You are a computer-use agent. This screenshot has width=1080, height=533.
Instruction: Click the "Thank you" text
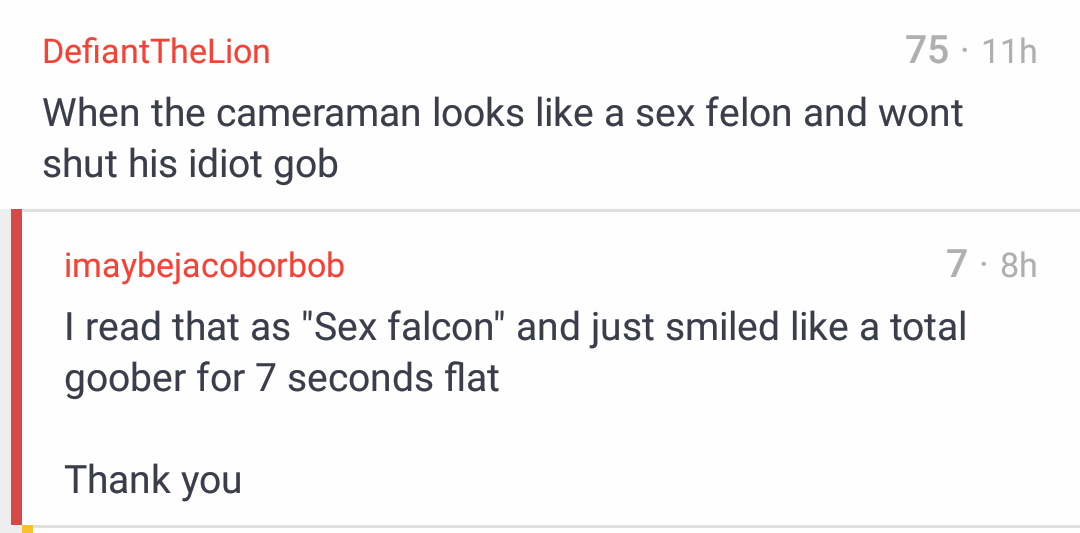tap(153, 480)
